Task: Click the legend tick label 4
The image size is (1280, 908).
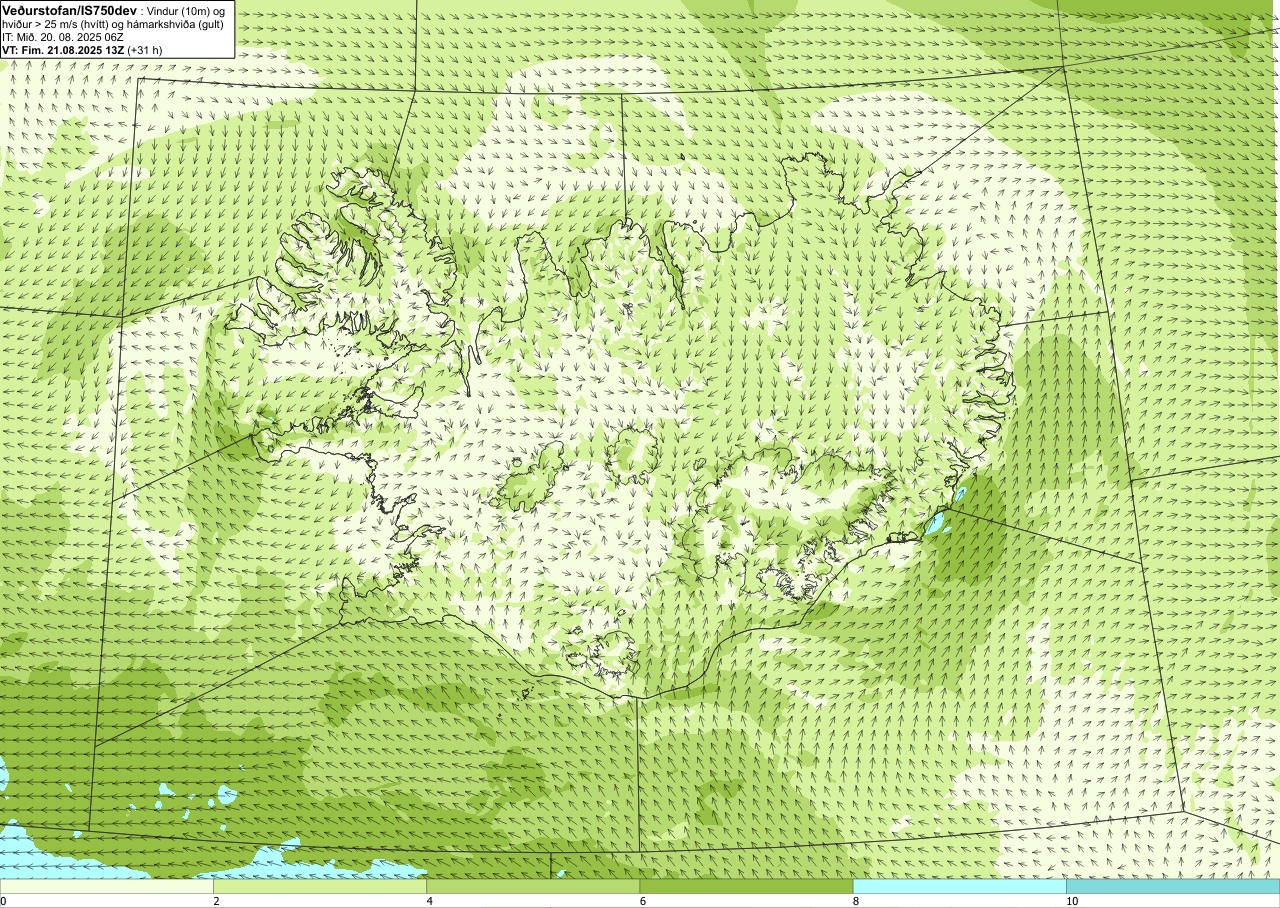Action: (430, 901)
